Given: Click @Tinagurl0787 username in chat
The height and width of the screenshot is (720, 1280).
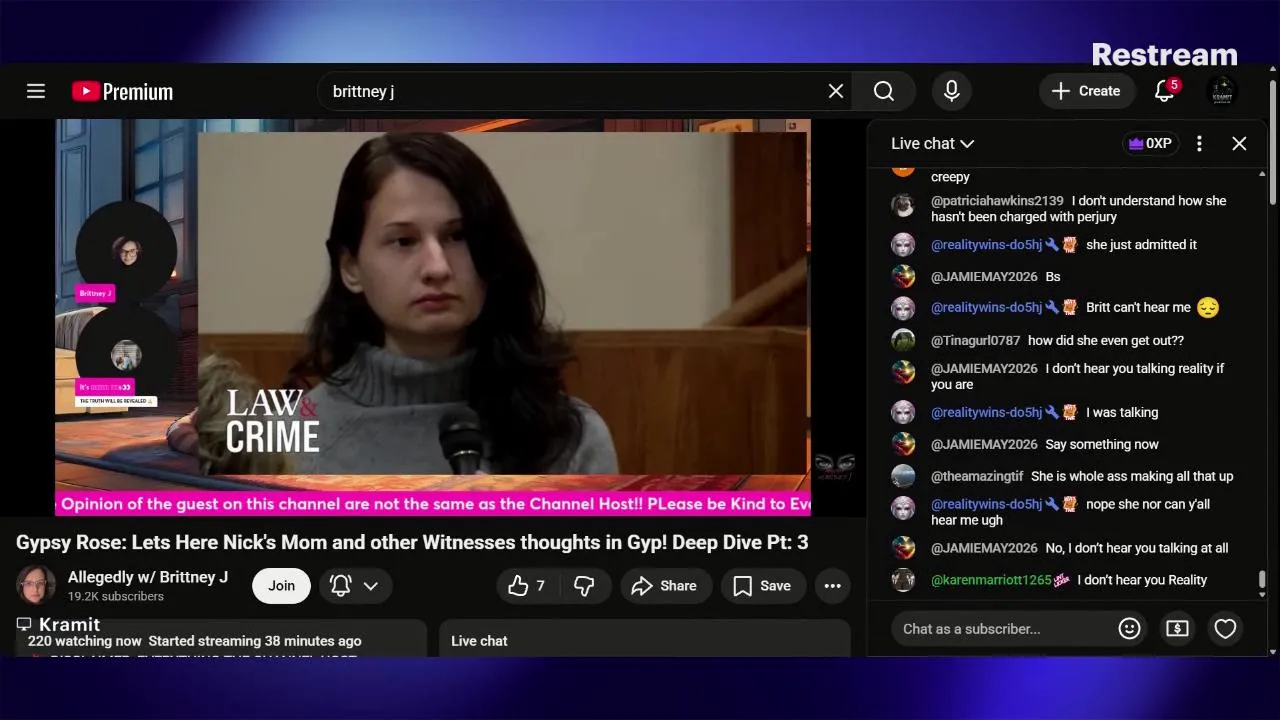Looking at the screenshot, I should click(x=975, y=340).
